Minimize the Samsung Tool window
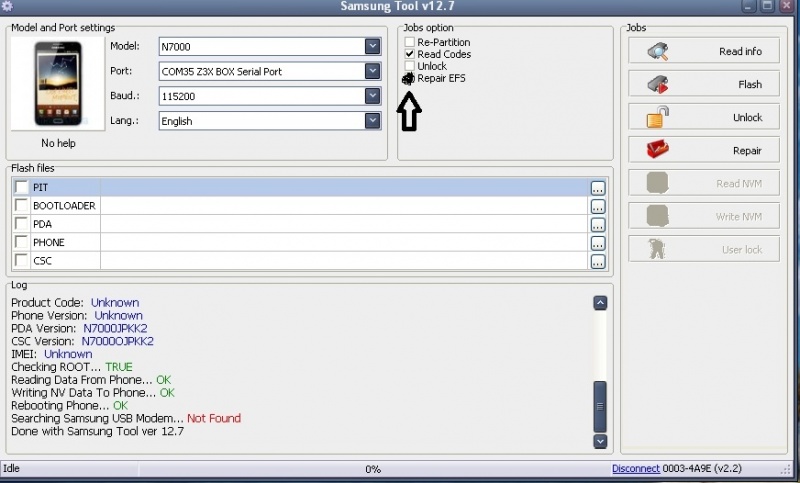800x483 pixels. (749, 6)
